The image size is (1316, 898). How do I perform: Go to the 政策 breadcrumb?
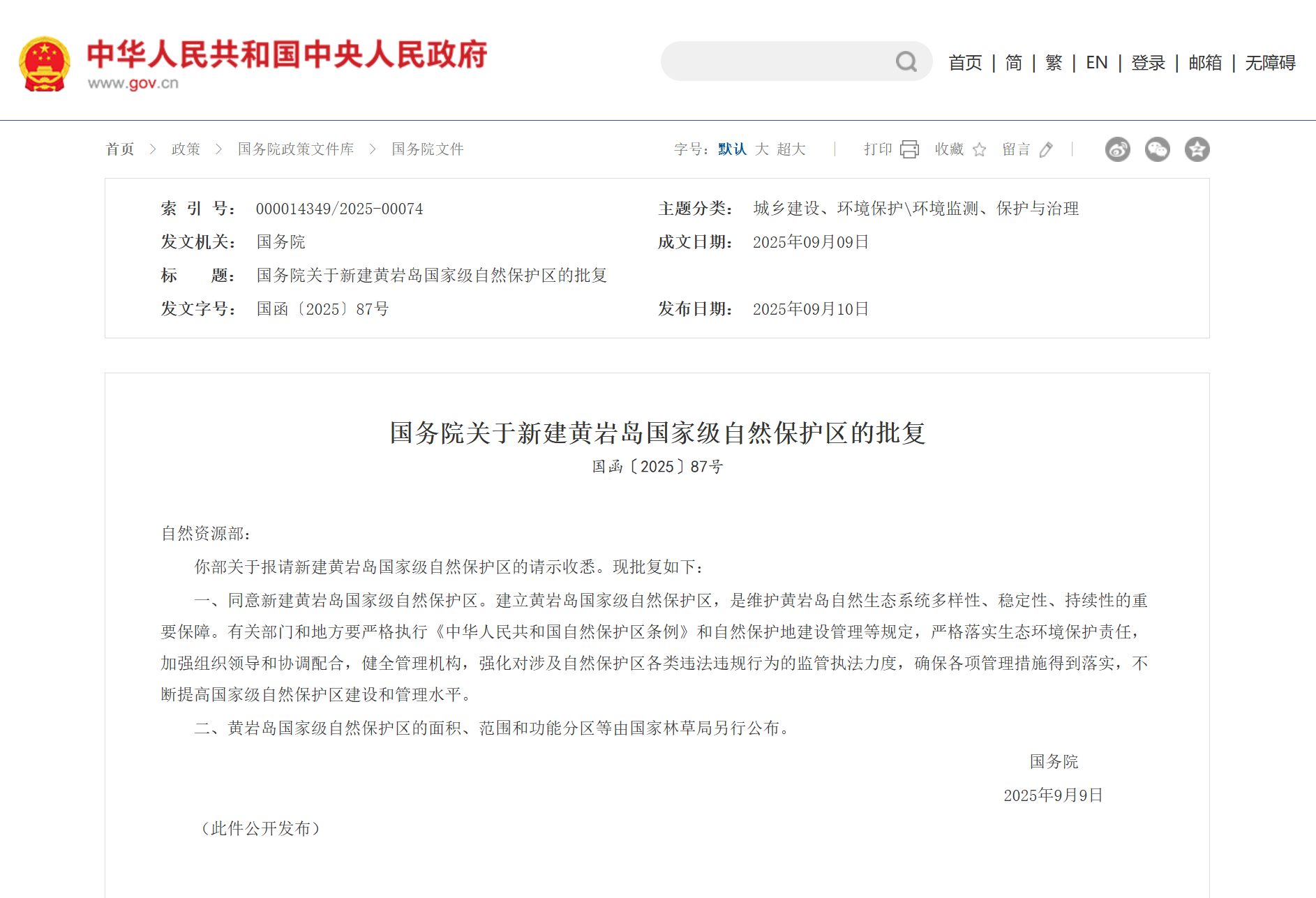(x=186, y=149)
